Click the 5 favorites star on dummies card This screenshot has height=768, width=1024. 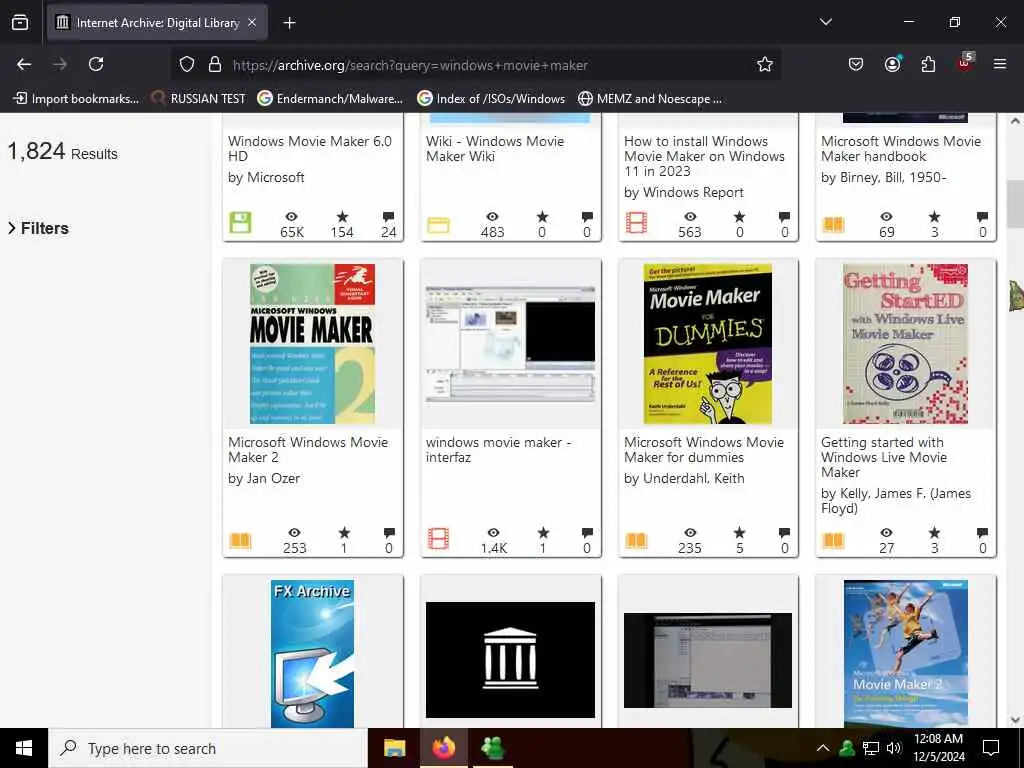tap(739, 532)
